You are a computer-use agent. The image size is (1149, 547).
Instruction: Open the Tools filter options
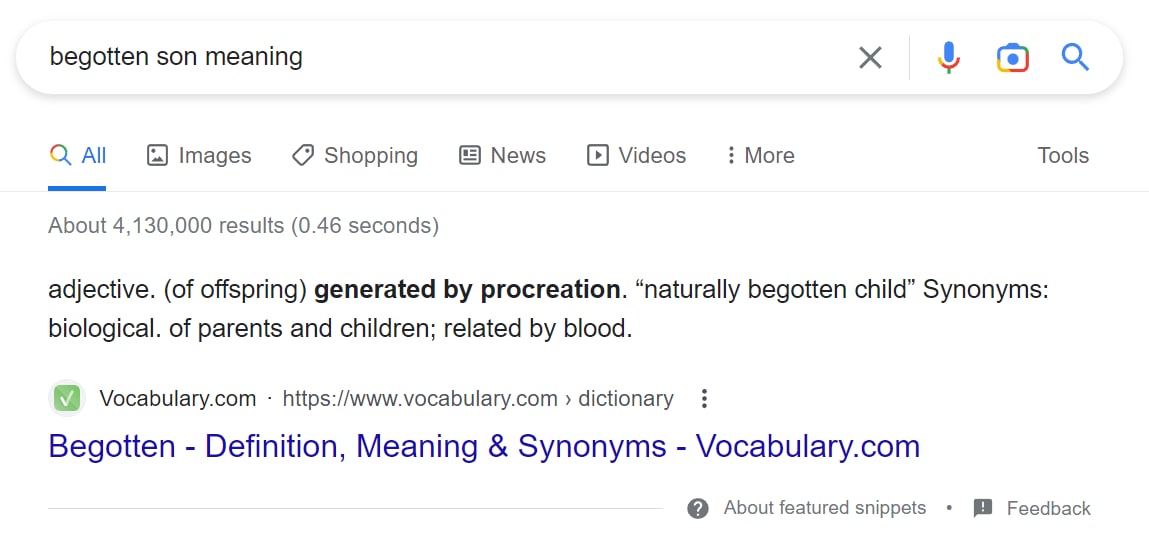coord(1063,155)
